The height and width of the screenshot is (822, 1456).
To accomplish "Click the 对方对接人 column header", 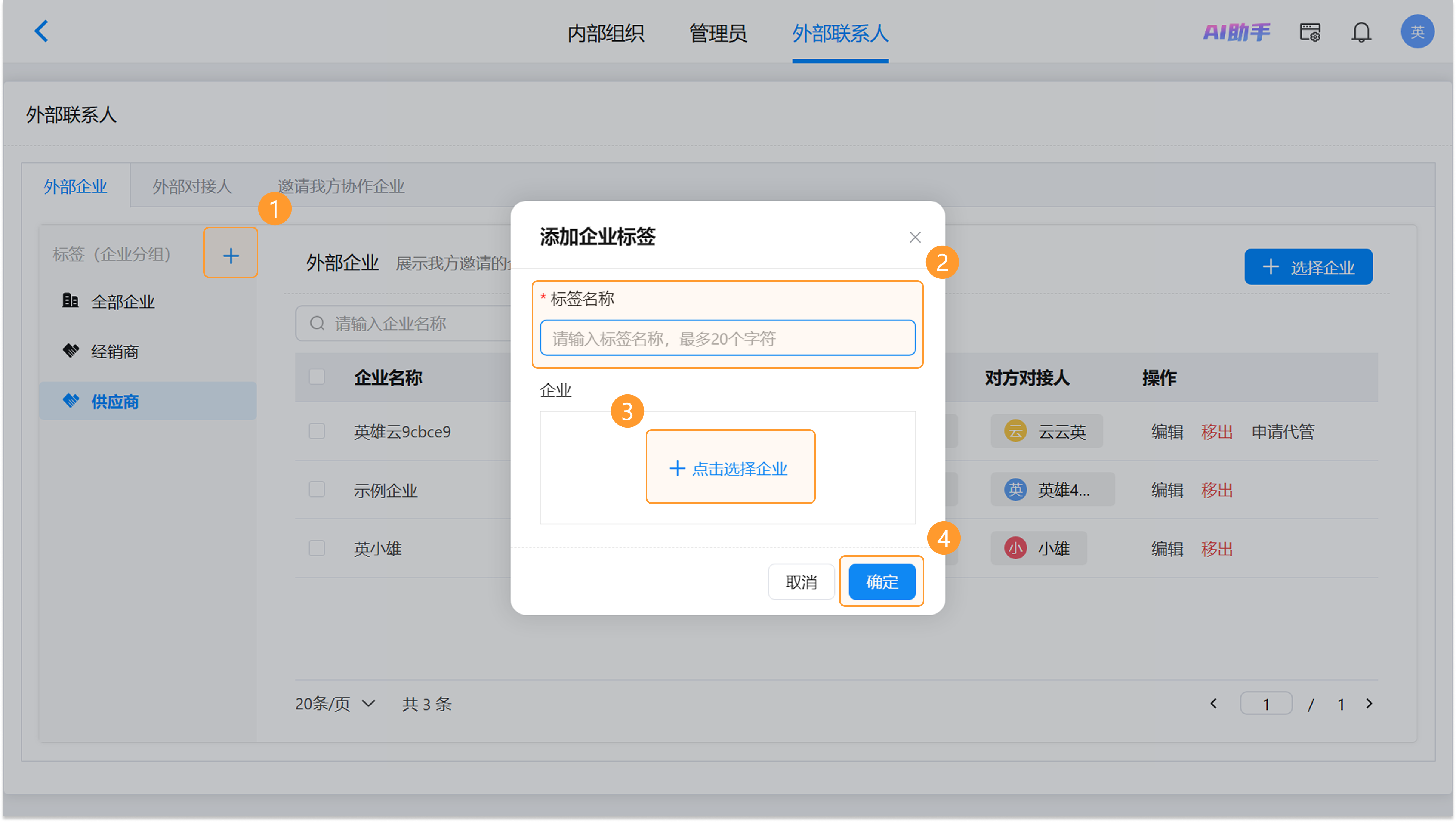I will coord(1027,378).
